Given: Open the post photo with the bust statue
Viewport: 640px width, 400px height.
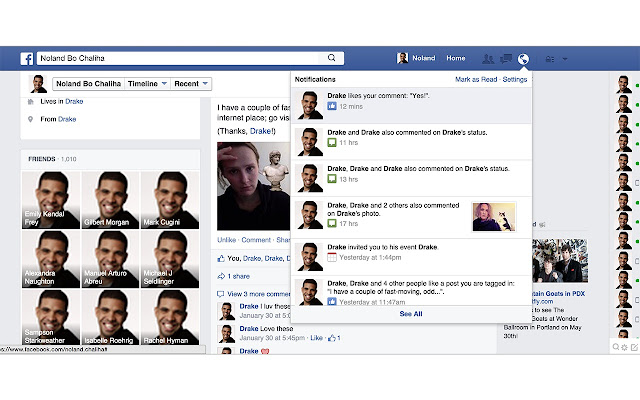Looking at the screenshot, I should coord(253,186).
